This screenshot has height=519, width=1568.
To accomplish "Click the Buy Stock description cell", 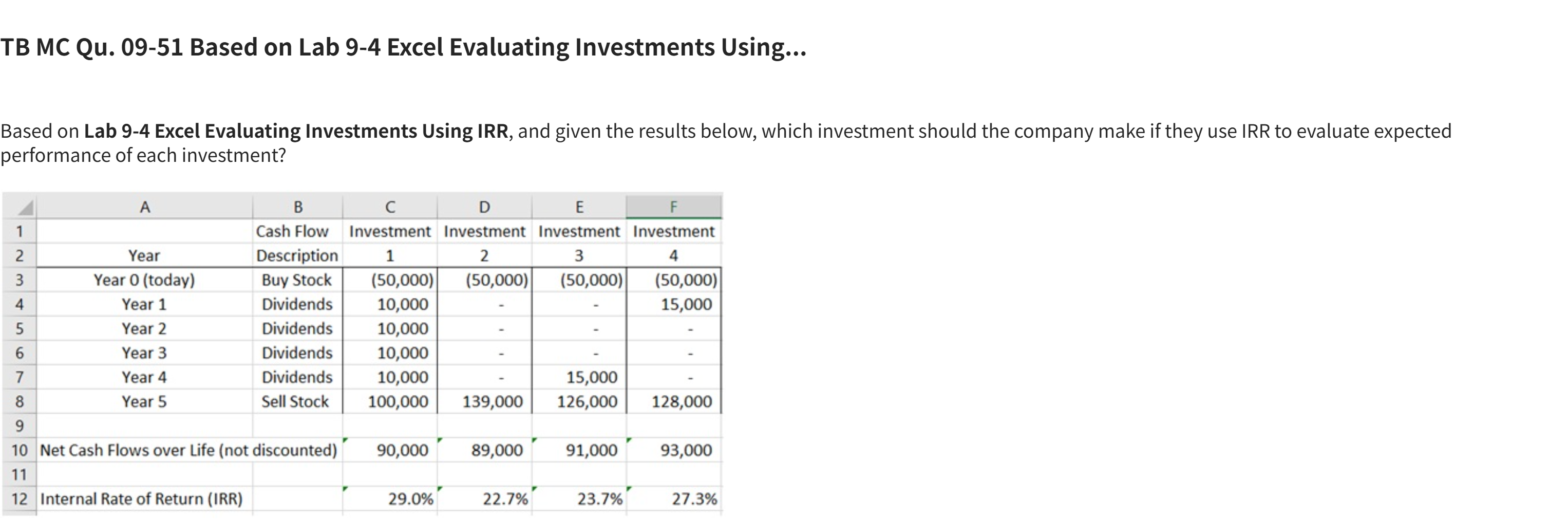I will 296,280.
